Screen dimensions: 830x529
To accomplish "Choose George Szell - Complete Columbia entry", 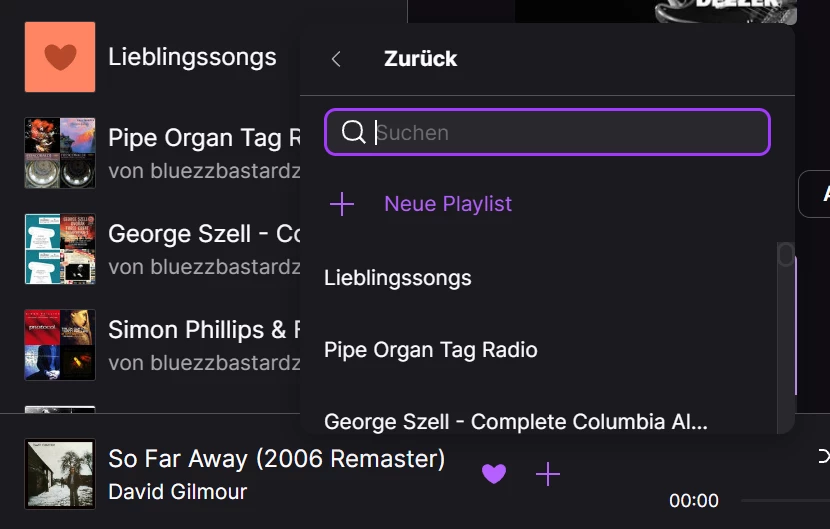I will (x=516, y=422).
